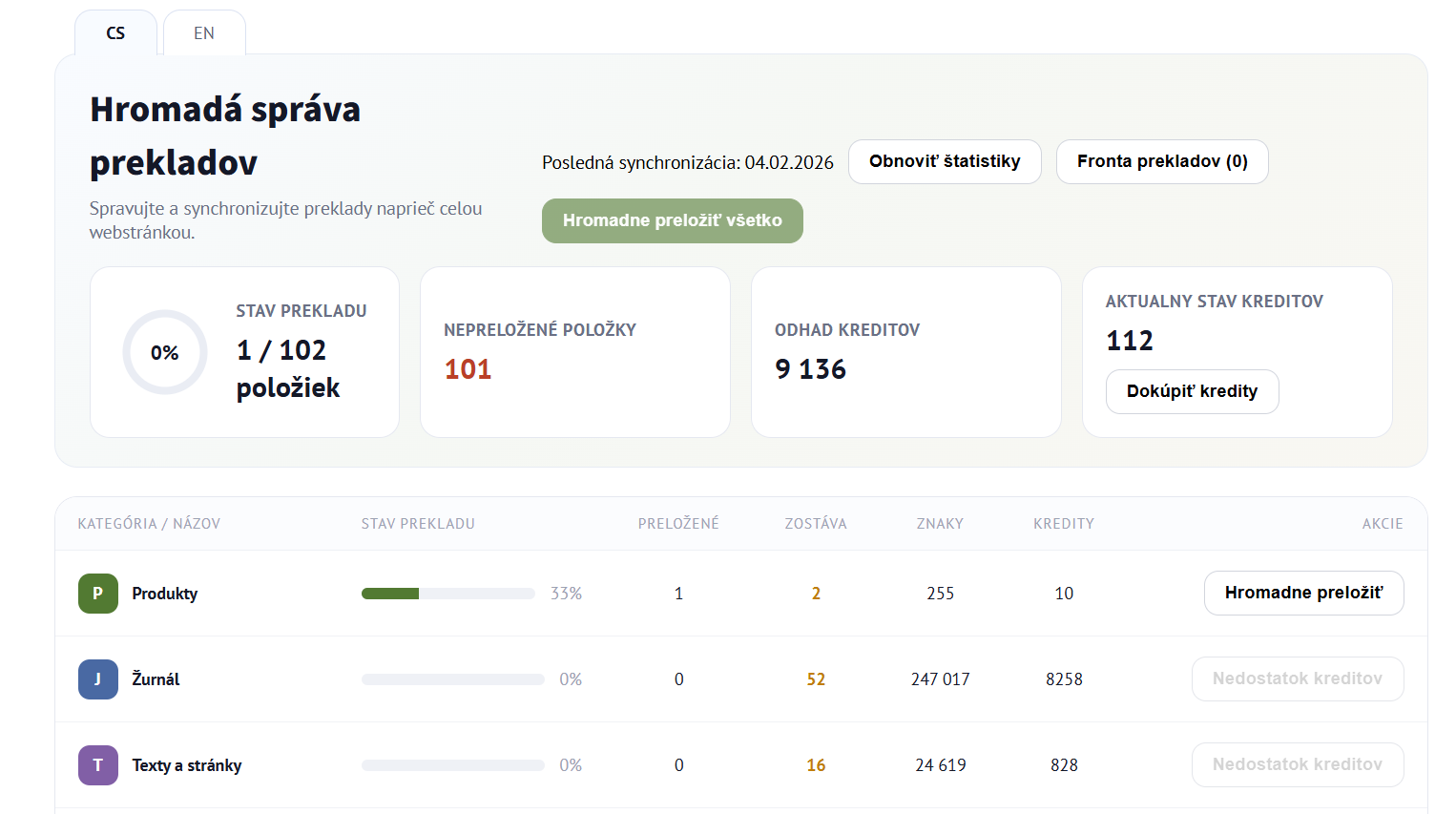Click the Zostáva column header
1456x814 pixels.
(x=815, y=524)
